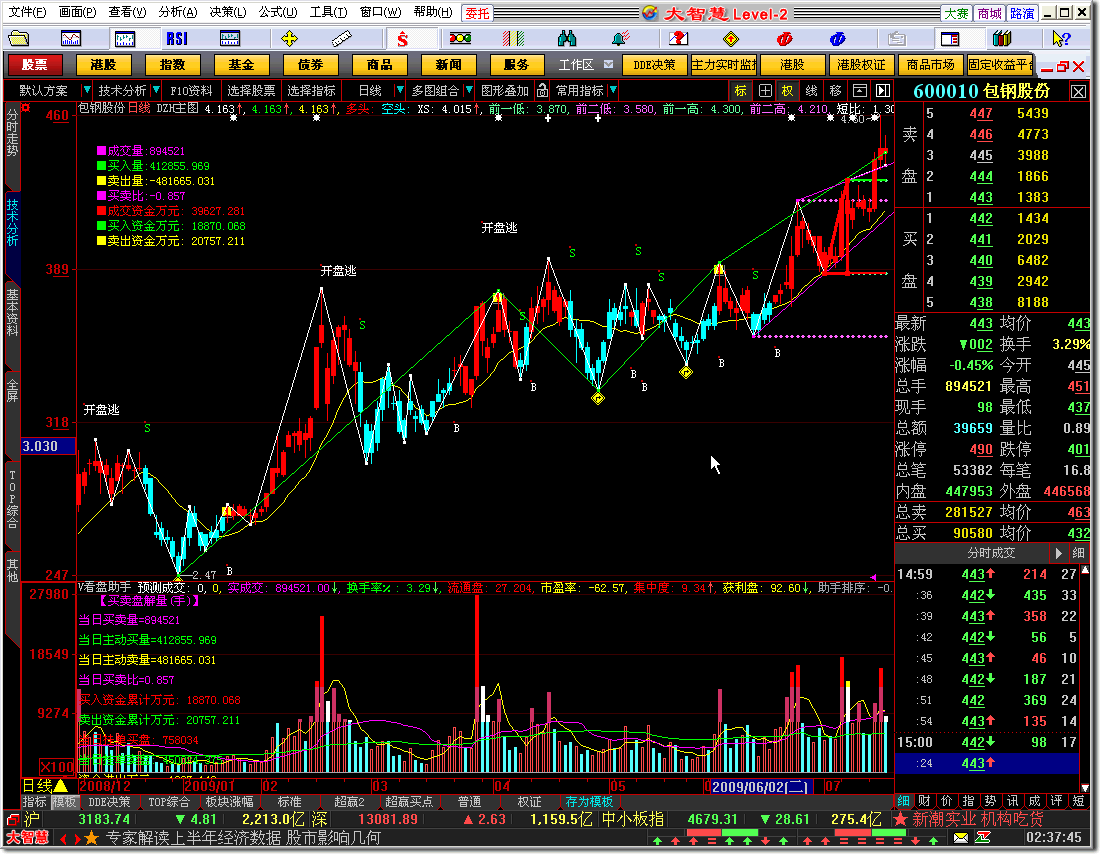Toggle the 移 move button
Viewport: 1103px width, 856px height.
tap(835, 91)
